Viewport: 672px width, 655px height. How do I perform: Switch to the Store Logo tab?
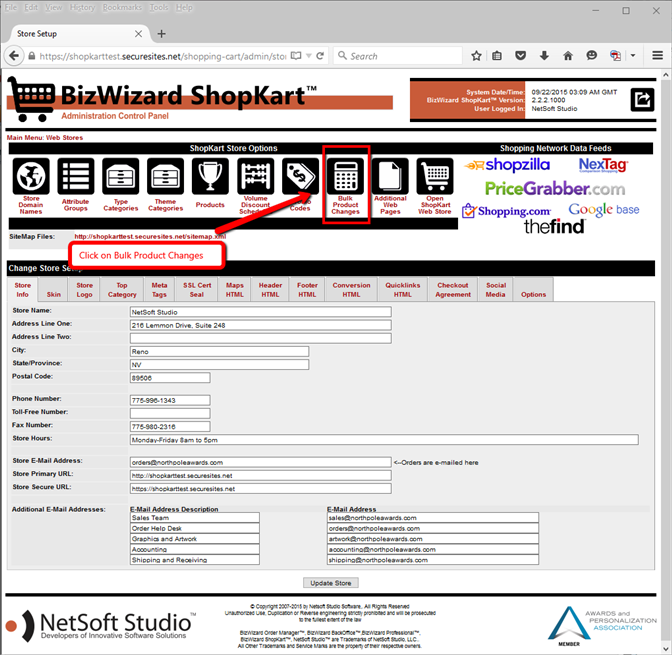(x=84, y=290)
